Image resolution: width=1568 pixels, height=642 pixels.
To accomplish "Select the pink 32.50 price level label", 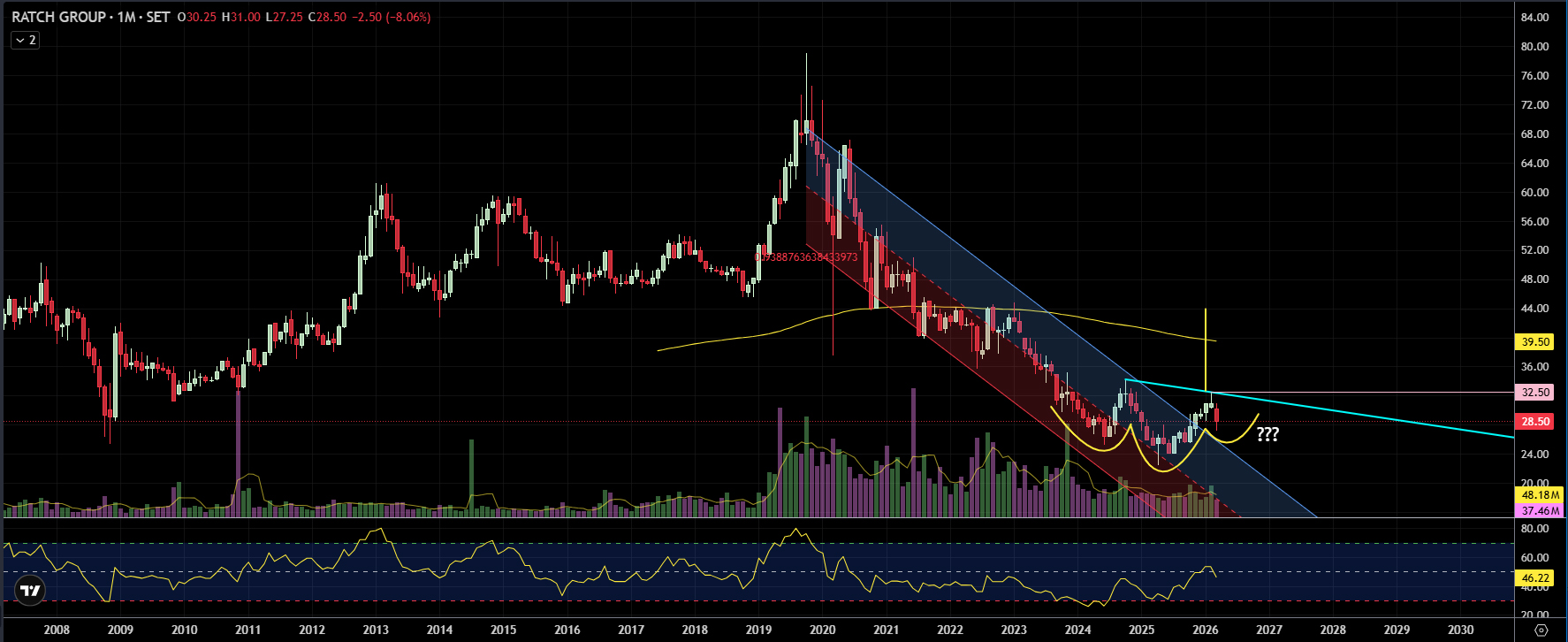I will pos(1535,392).
